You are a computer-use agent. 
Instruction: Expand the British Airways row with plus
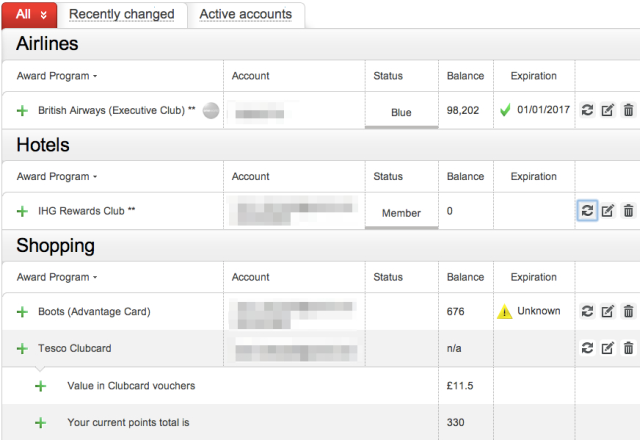click(22, 111)
